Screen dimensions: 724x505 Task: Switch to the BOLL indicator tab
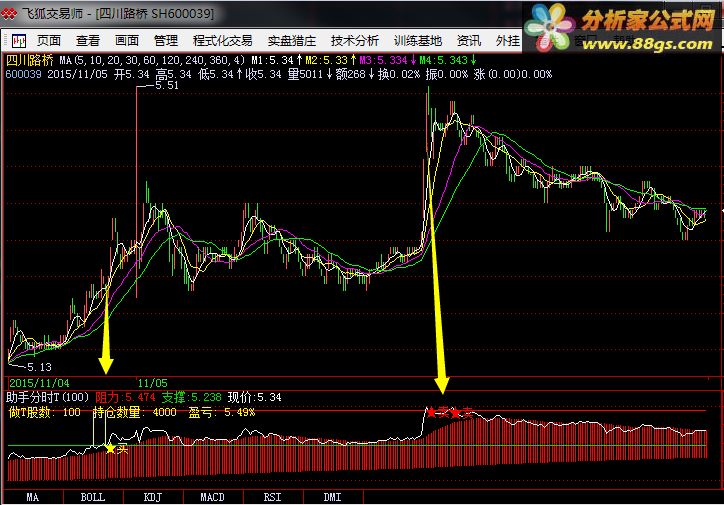pos(93,497)
